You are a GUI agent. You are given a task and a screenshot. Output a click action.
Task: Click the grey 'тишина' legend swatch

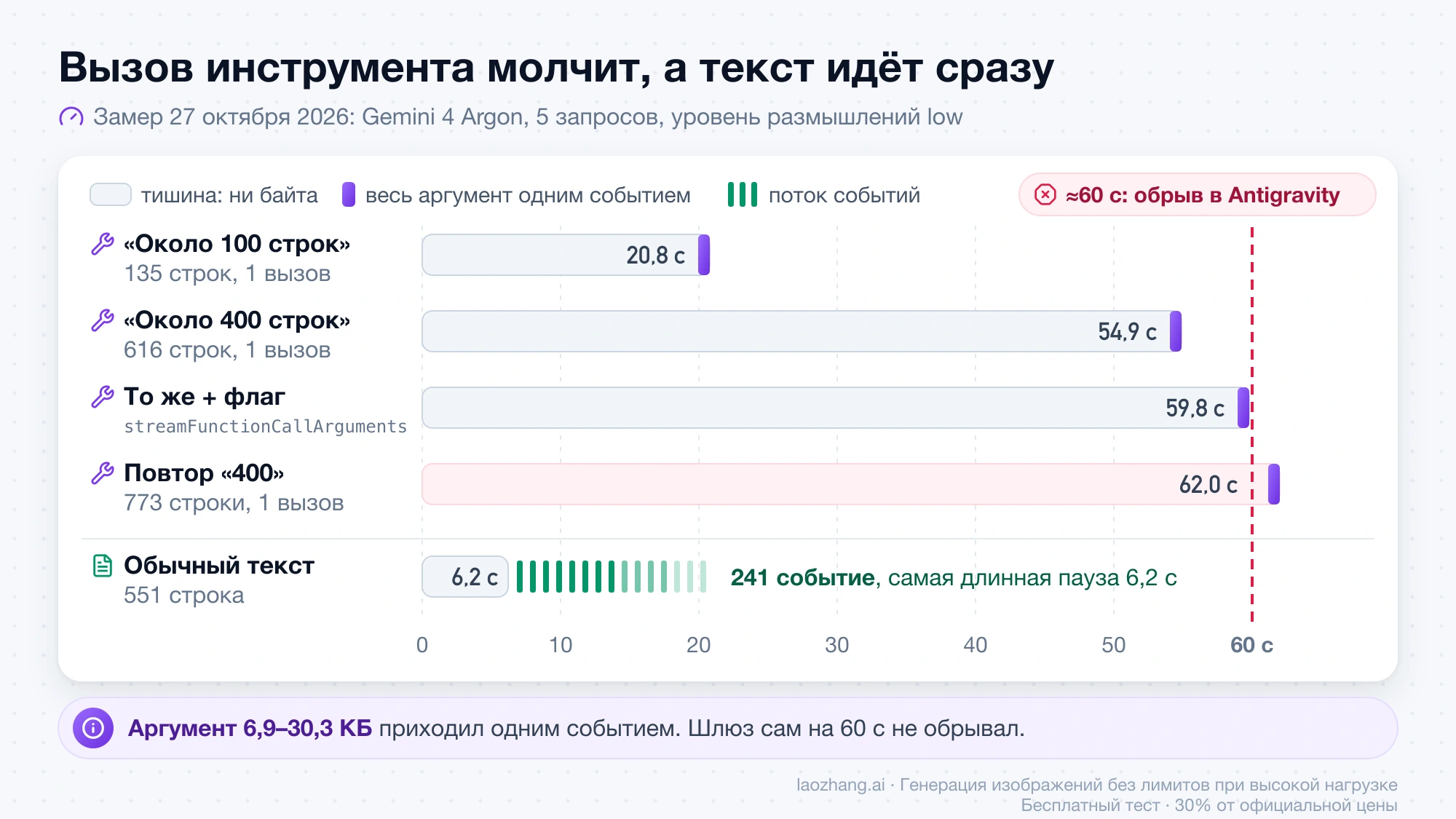[111, 195]
